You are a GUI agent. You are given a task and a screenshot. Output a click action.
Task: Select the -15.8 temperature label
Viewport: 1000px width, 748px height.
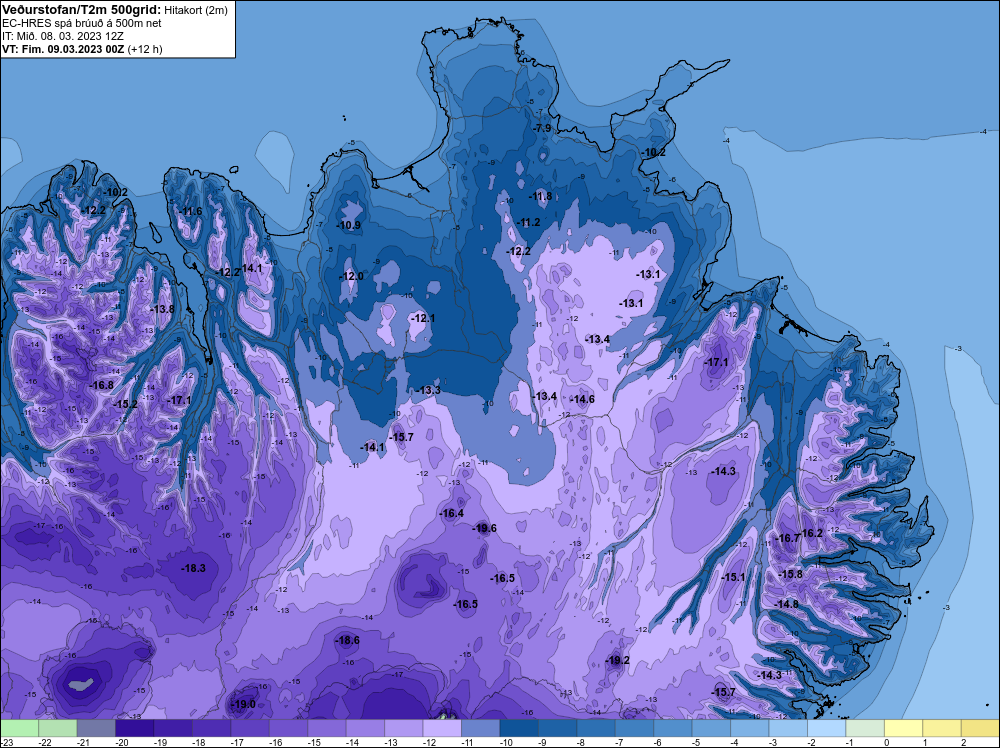tap(791, 575)
